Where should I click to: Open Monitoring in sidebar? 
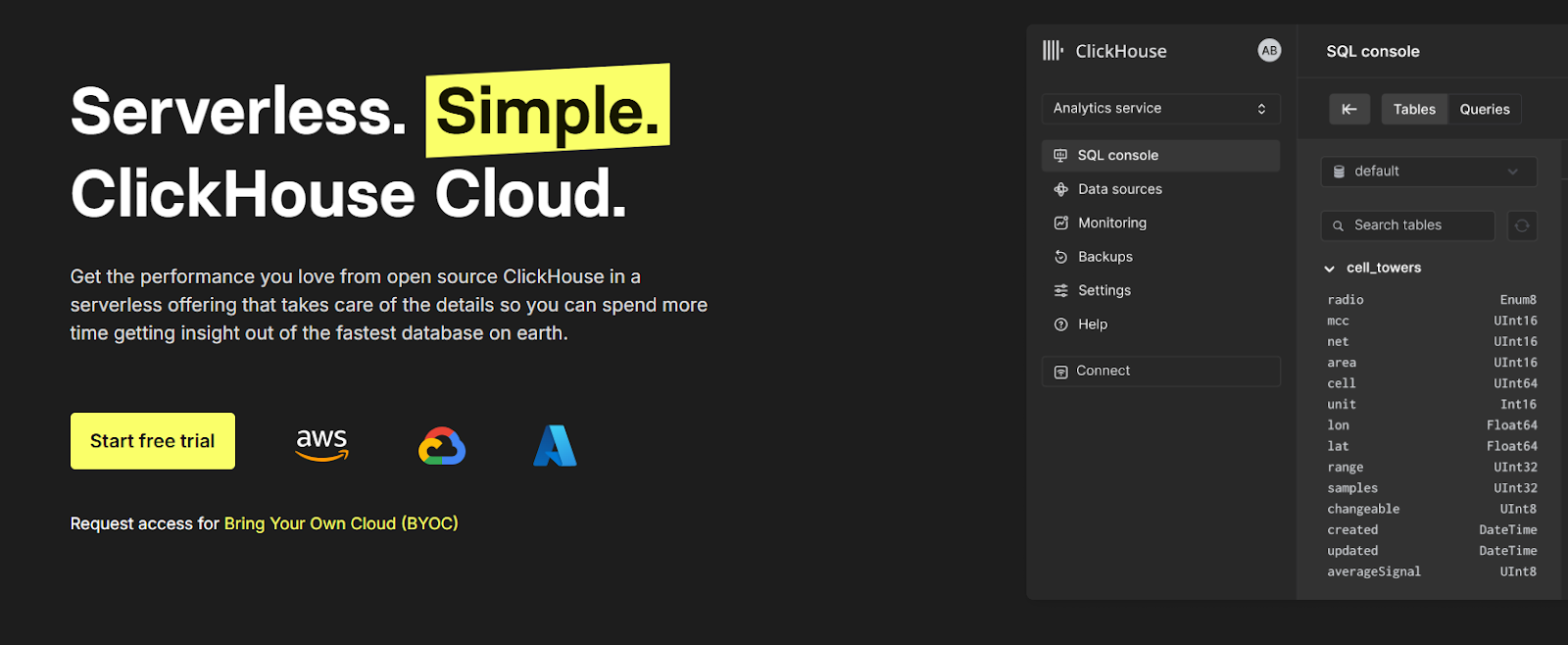point(1160,223)
